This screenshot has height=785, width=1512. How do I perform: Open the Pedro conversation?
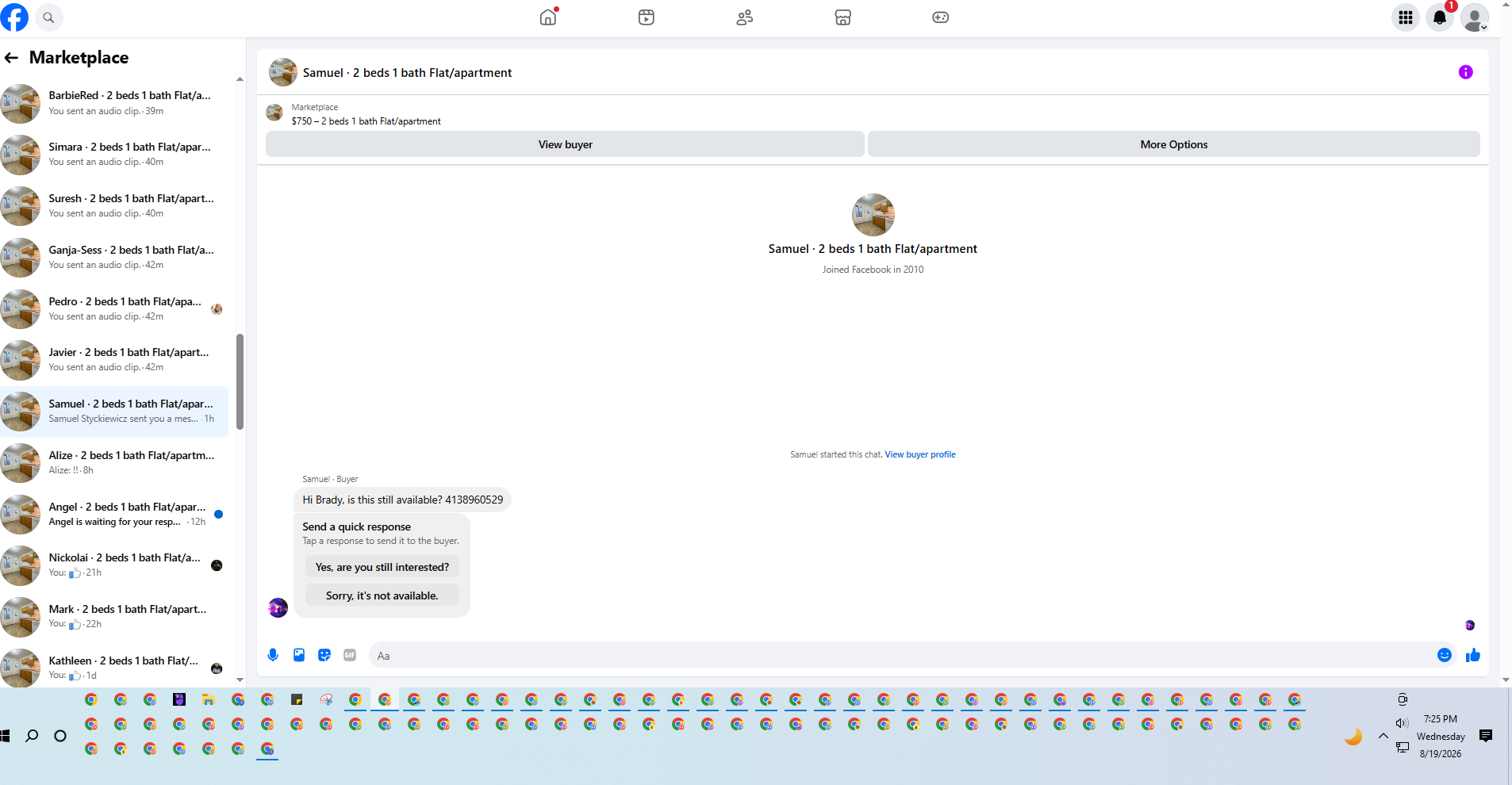[x=114, y=308]
